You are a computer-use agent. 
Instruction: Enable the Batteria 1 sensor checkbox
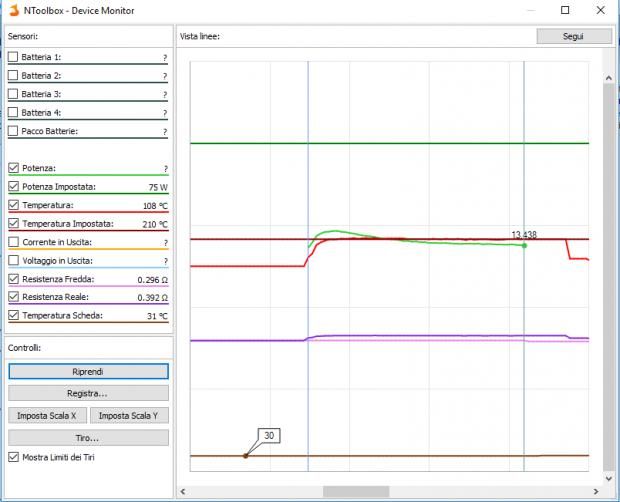pos(13,57)
